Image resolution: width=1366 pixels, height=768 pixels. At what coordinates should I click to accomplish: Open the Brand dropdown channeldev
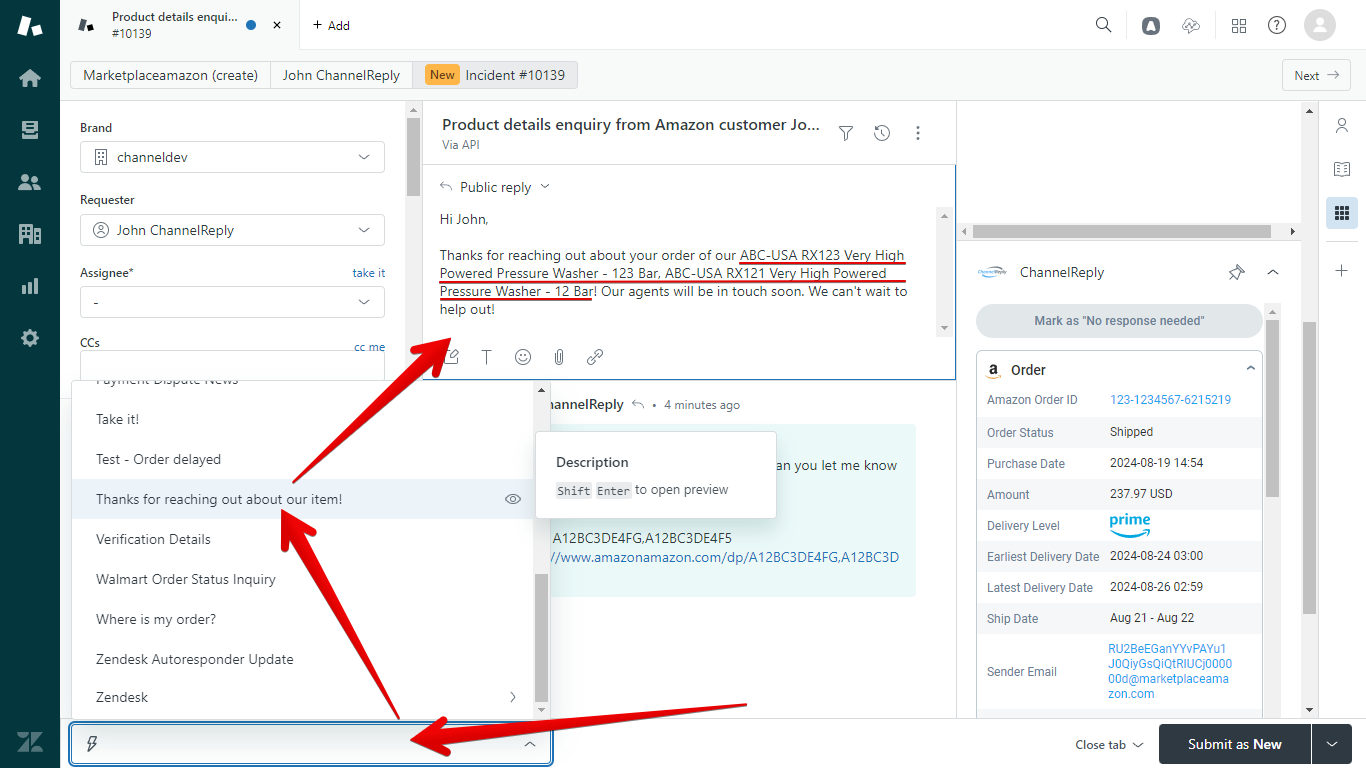click(232, 158)
